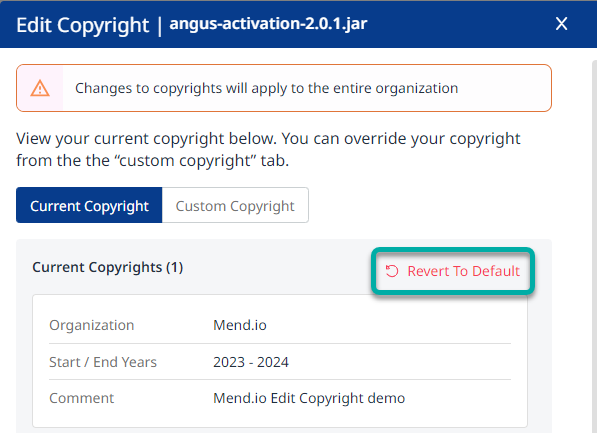Click the Start / End Years label

103,362
